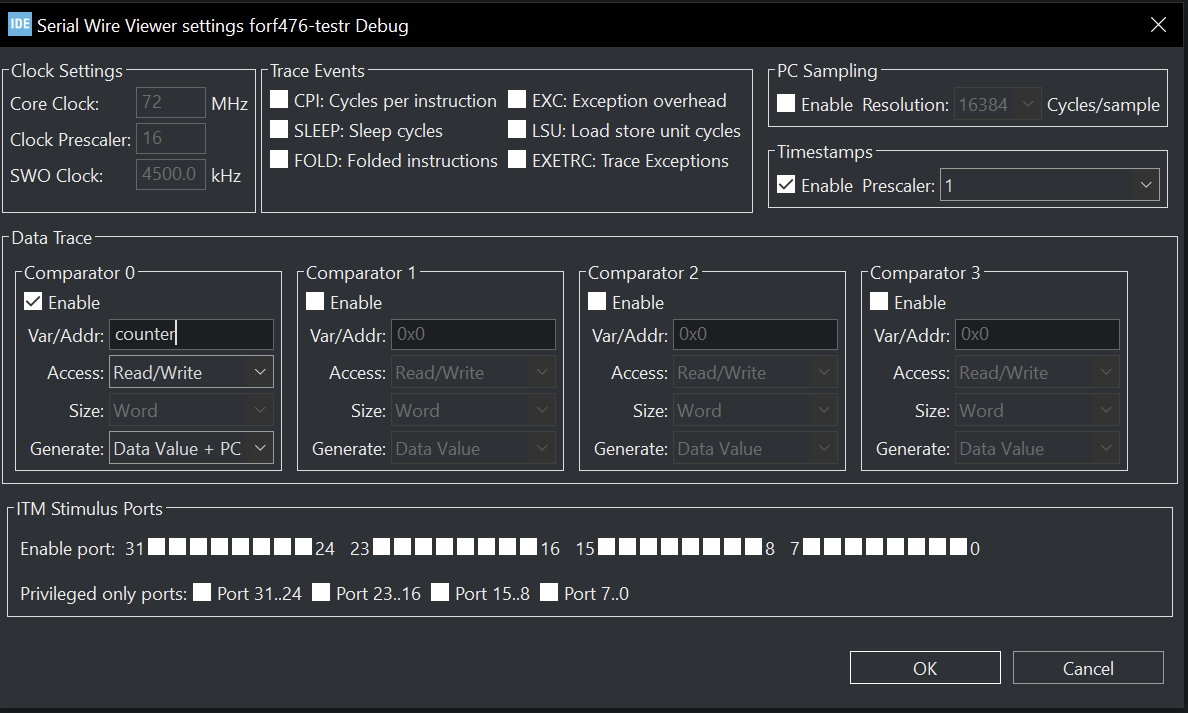Click Comparator 0 Var/Addr input field
This screenshot has width=1188, height=713.
191,334
